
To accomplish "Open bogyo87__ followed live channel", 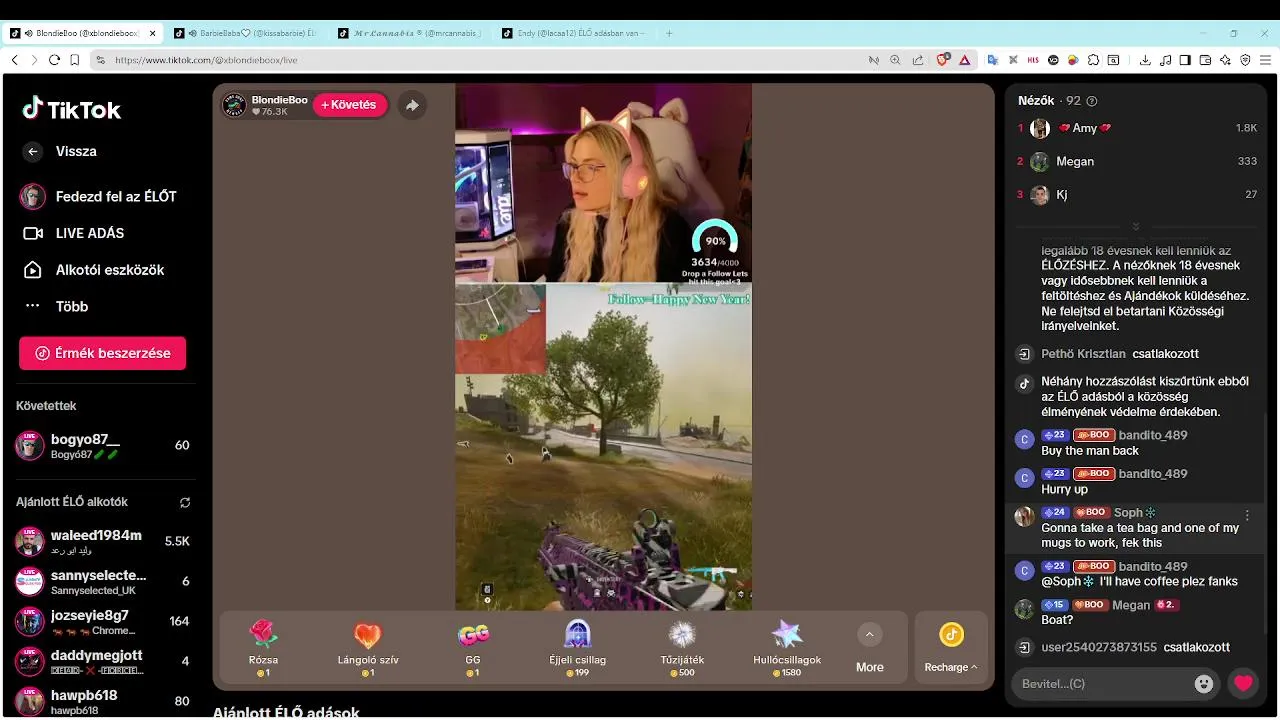I will [103, 446].
